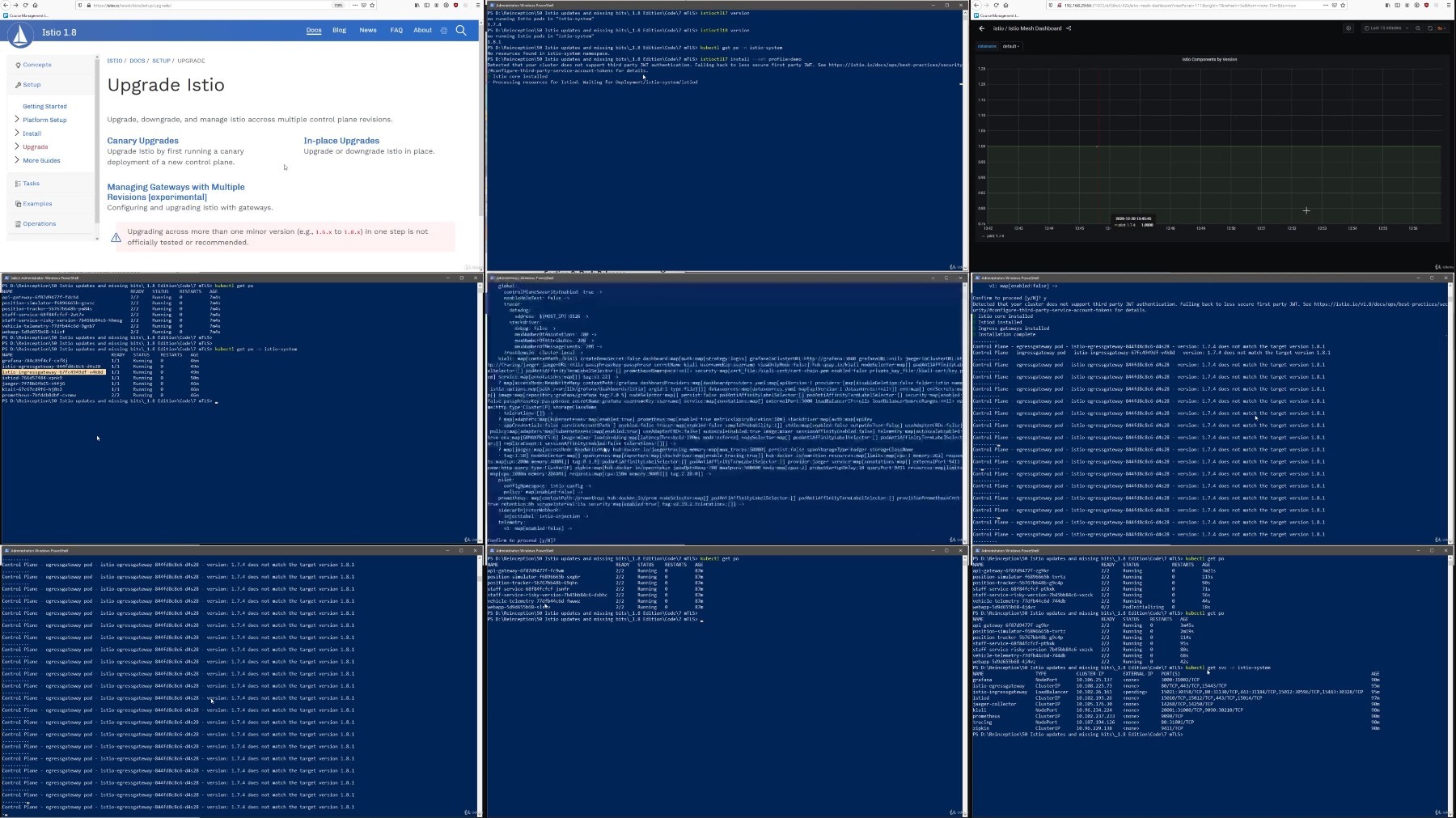Screen dimensions: 1456x818
Task: Open the News menu item
Action: 368,30
